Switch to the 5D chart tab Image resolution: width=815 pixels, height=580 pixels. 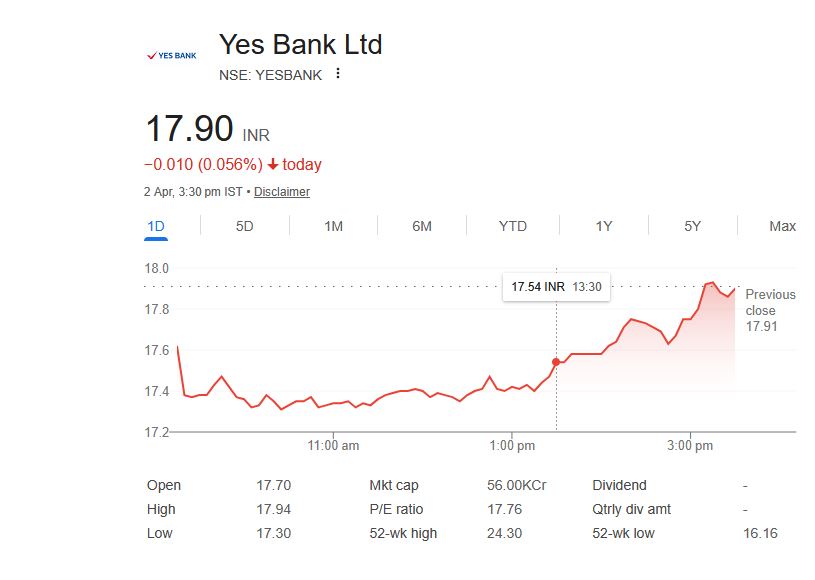click(x=244, y=226)
